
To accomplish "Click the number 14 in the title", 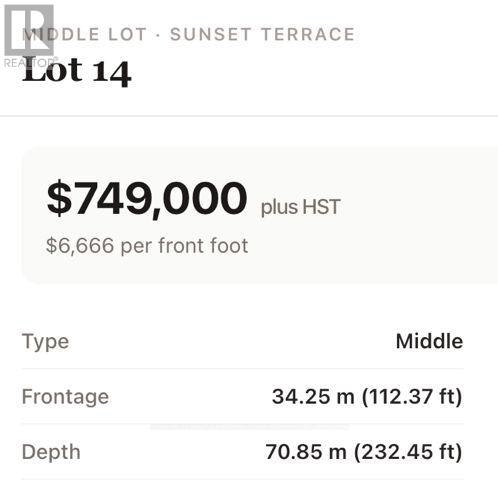I will click(112, 74).
